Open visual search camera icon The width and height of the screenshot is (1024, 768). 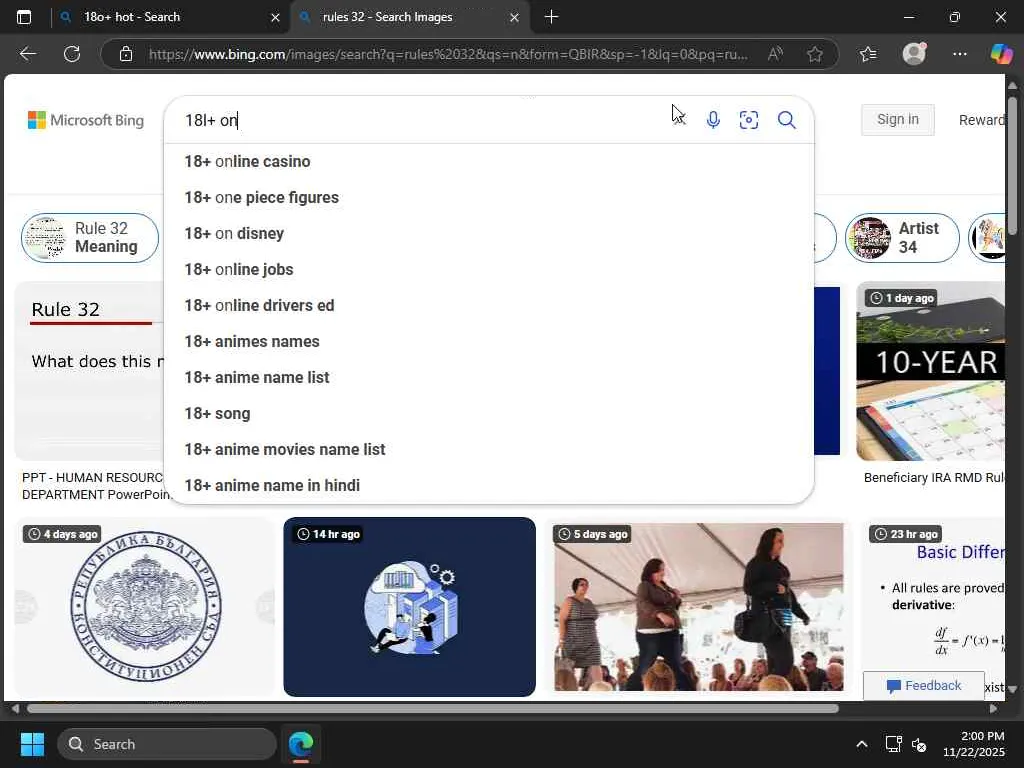point(749,120)
